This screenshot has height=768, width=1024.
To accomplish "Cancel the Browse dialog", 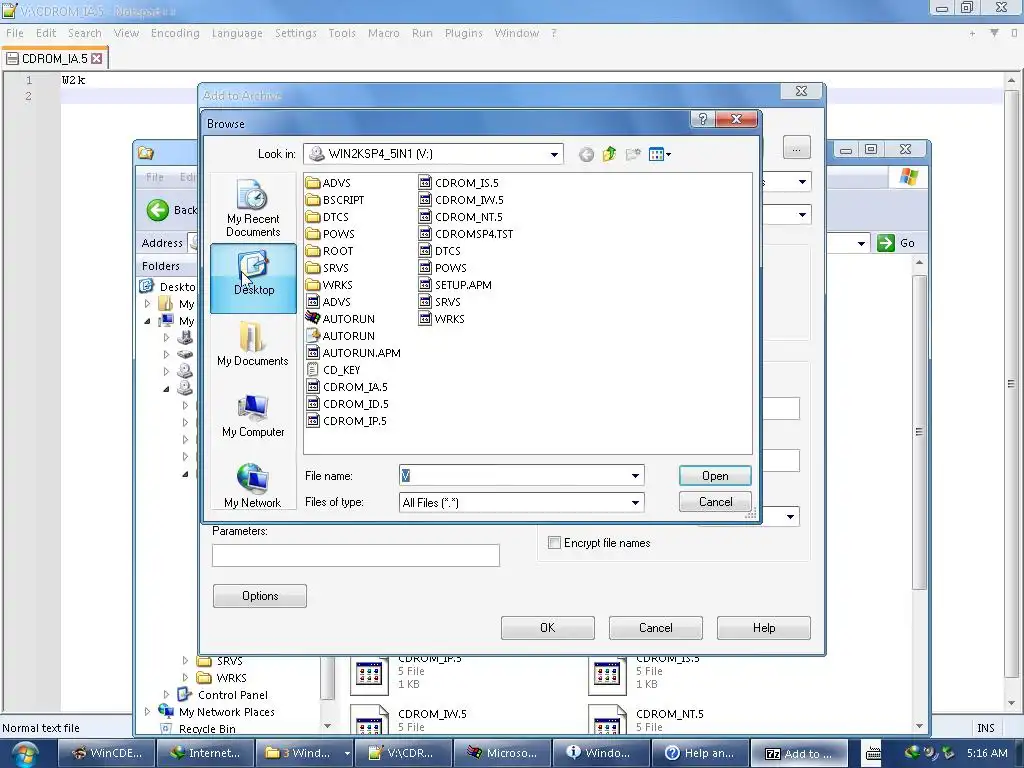I will pos(715,502).
